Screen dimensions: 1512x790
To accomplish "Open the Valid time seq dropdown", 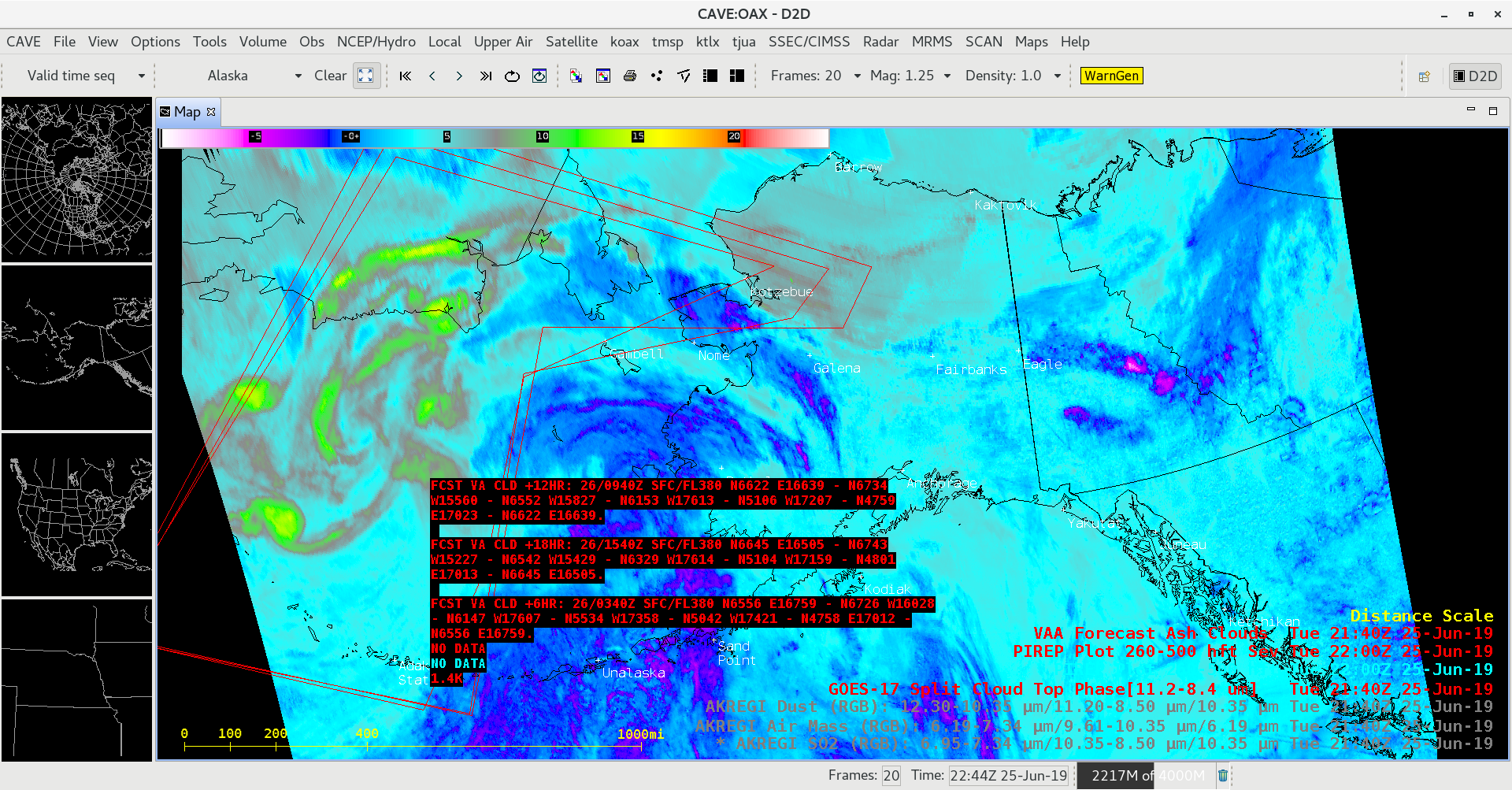I will pyautogui.click(x=84, y=76).
